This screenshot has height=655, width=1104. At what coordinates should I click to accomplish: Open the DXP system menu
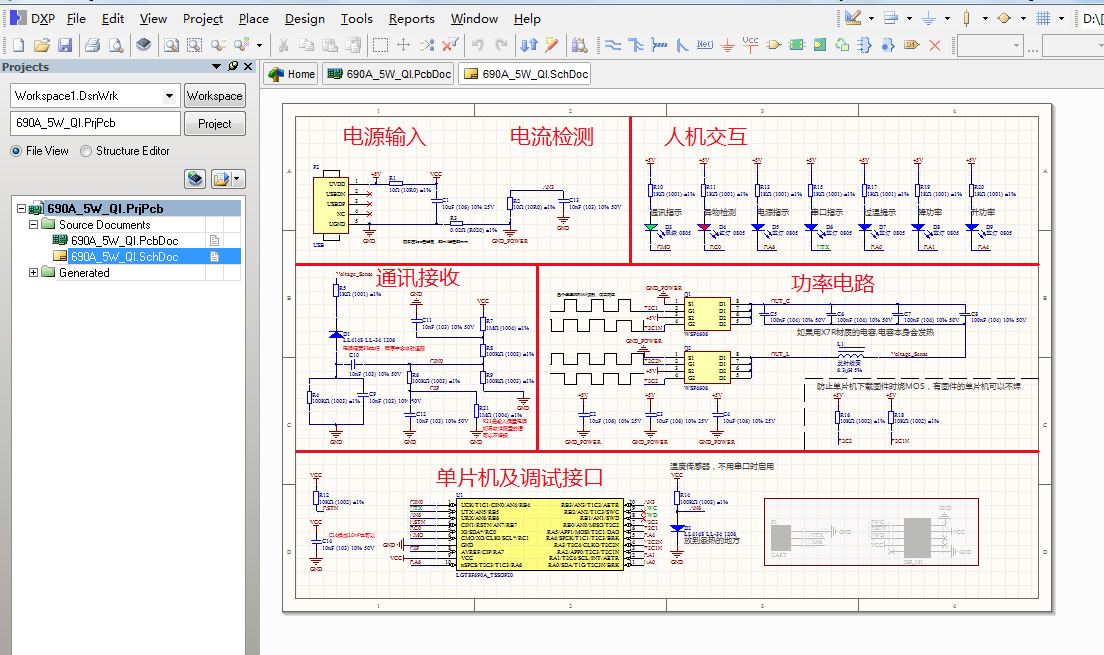point(33,19)
